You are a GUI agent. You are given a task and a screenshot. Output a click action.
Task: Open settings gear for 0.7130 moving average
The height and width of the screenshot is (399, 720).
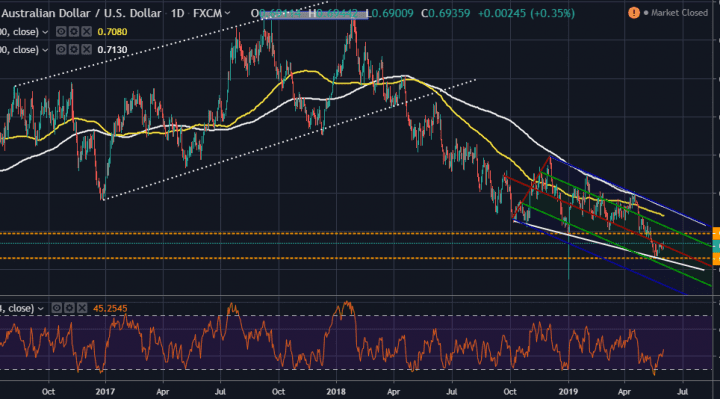click(73, 50)
